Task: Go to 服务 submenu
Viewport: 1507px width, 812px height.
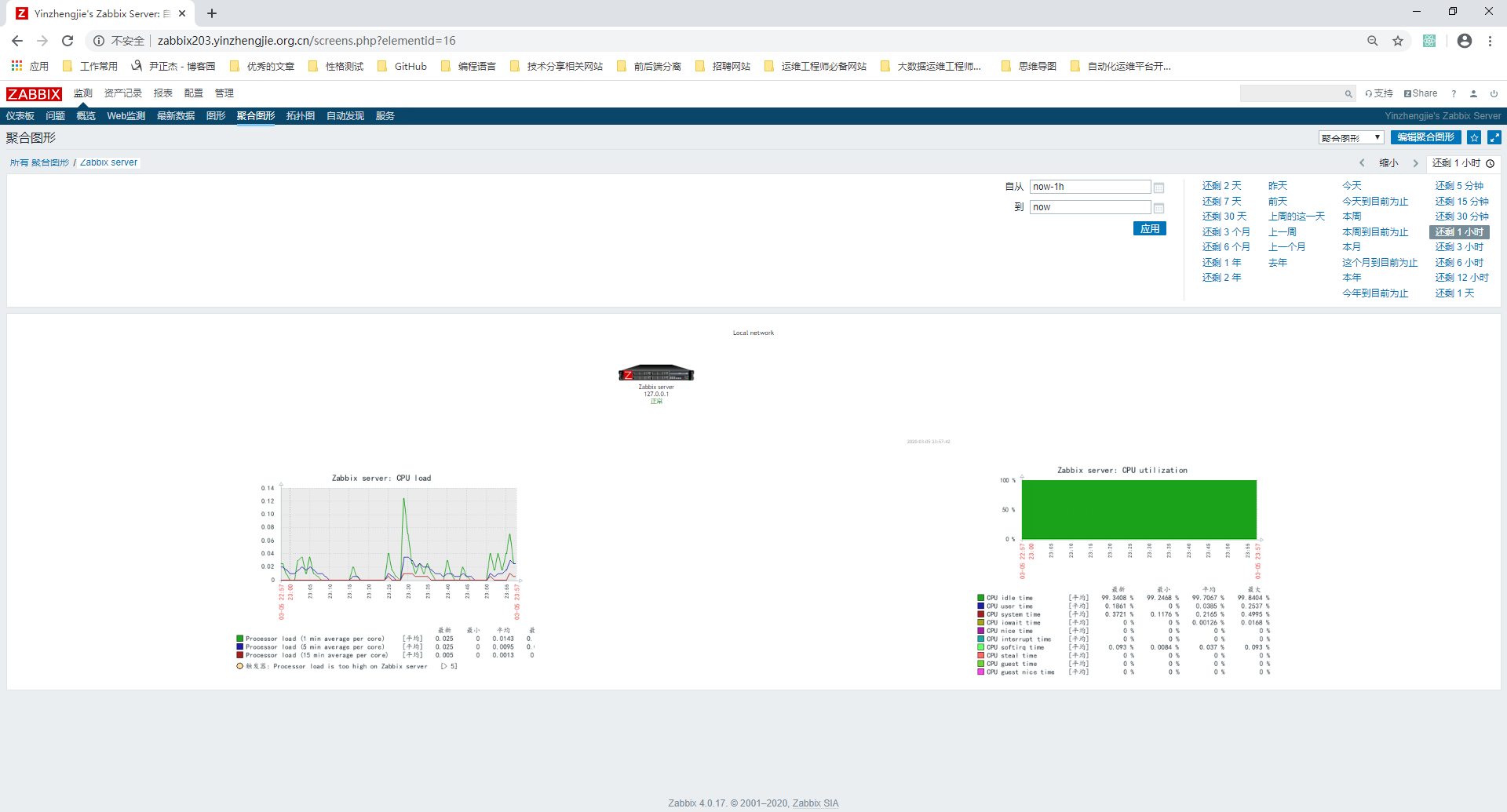Action: pos(385,116)
